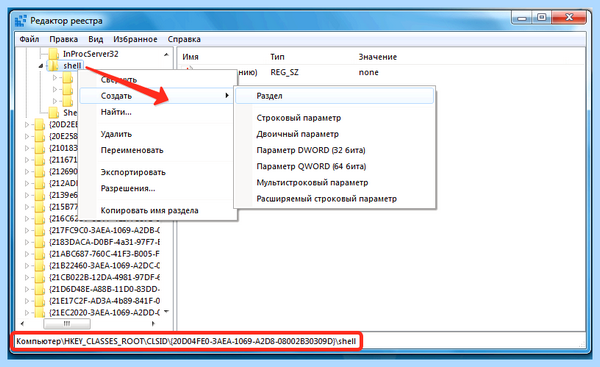The image size is (600, 367).
Task: Click folder icon of {21EC2020-3AEA-1069-A2DD
Action: coord(39,312)
